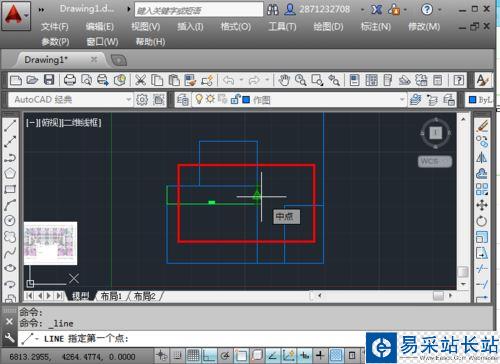Open the 文件(F) menu
Viewport: 500px width, 364px height.
(x=55, y=27)
